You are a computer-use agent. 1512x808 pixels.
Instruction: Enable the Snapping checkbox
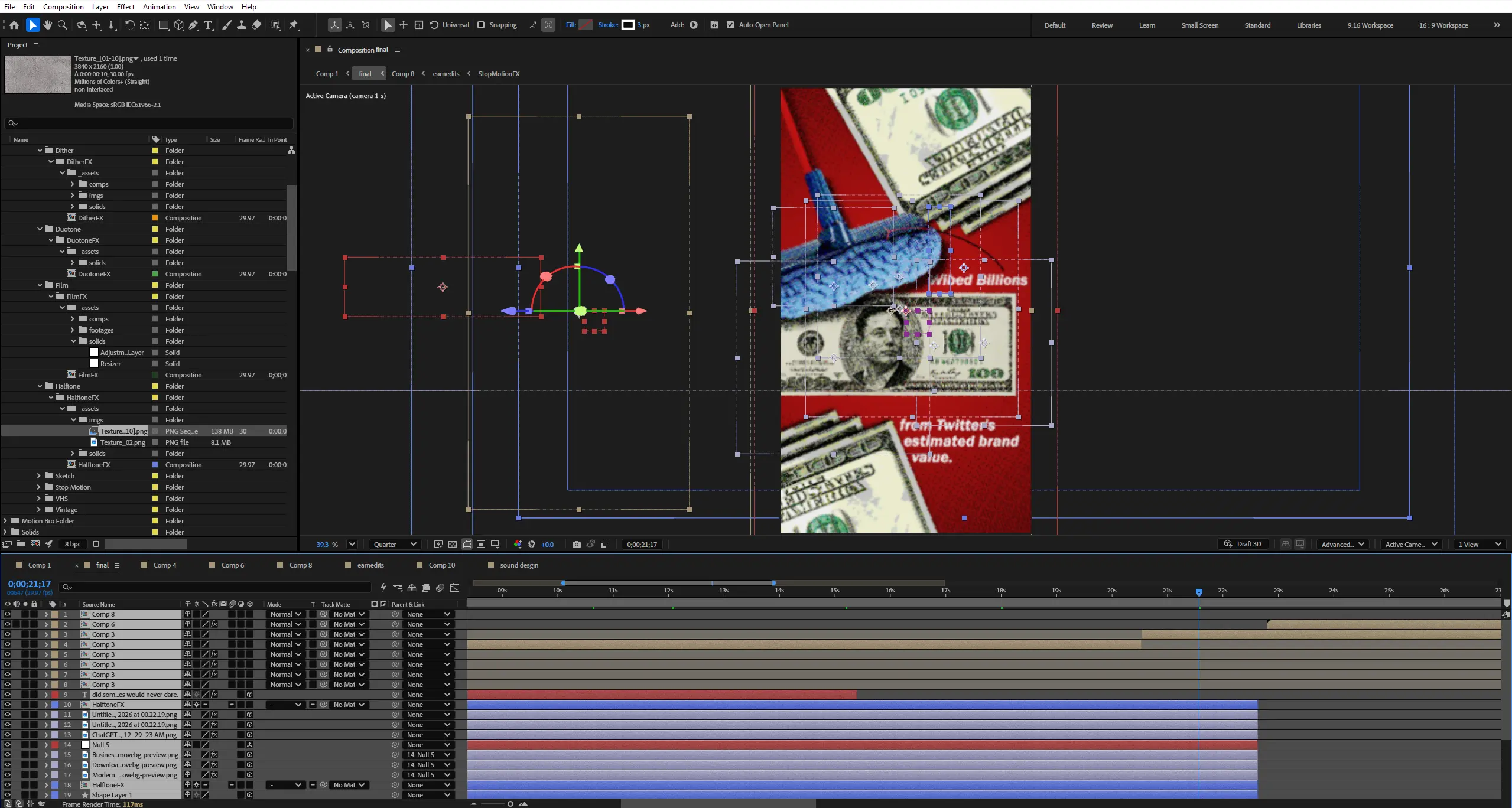[481, 25]
